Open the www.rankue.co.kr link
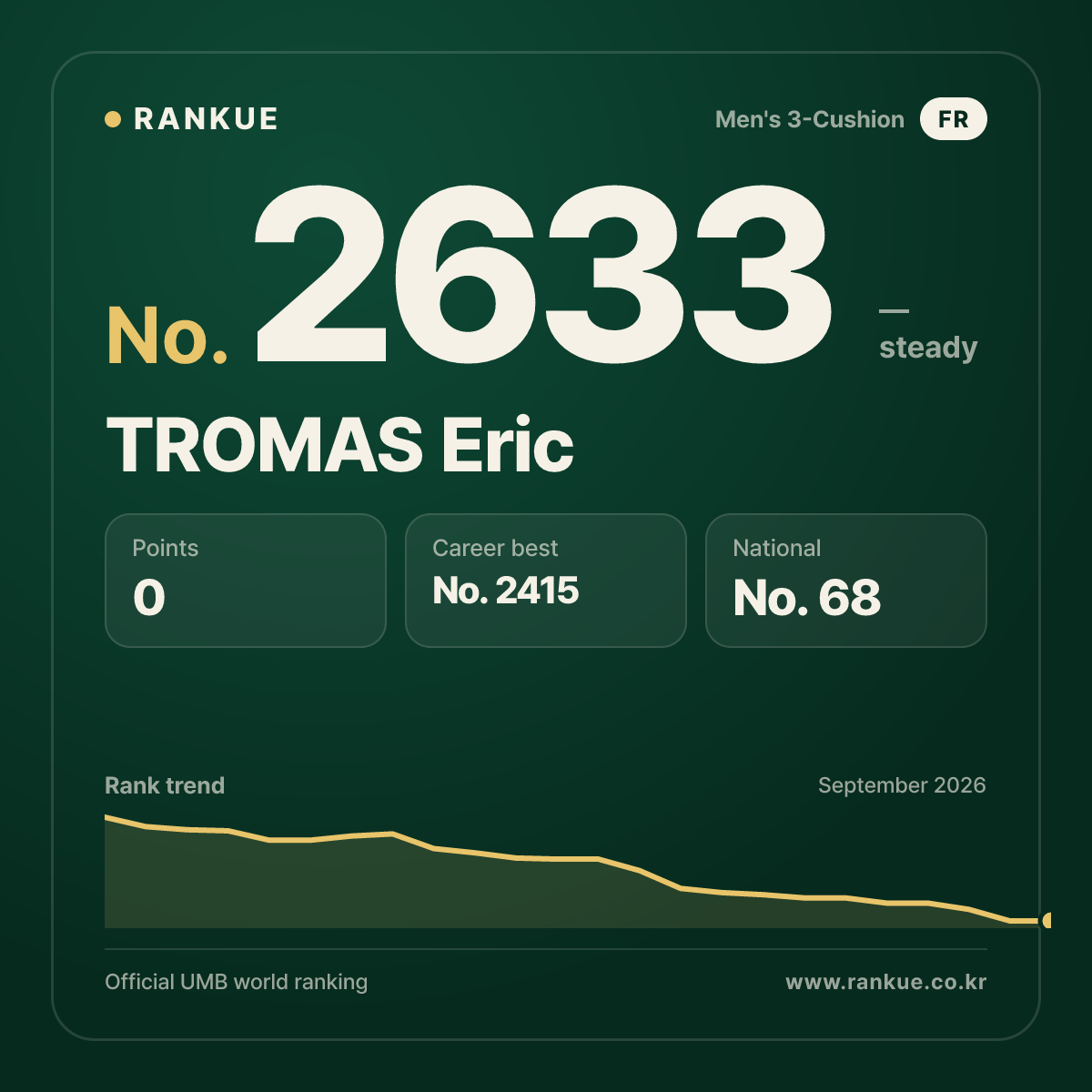1092x1092 pixels. pyautogui.click(x=886, y=982)
